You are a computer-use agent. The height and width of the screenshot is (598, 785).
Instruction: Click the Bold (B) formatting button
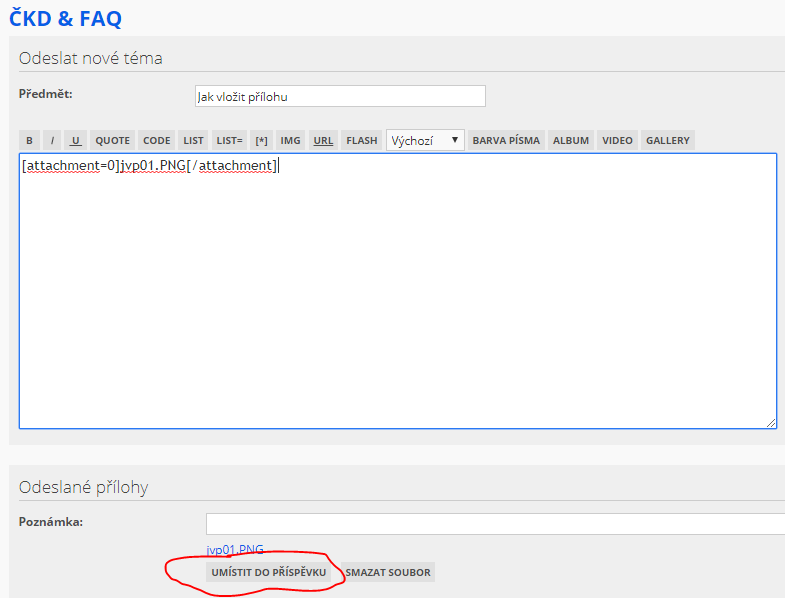[x=29, y=141]
